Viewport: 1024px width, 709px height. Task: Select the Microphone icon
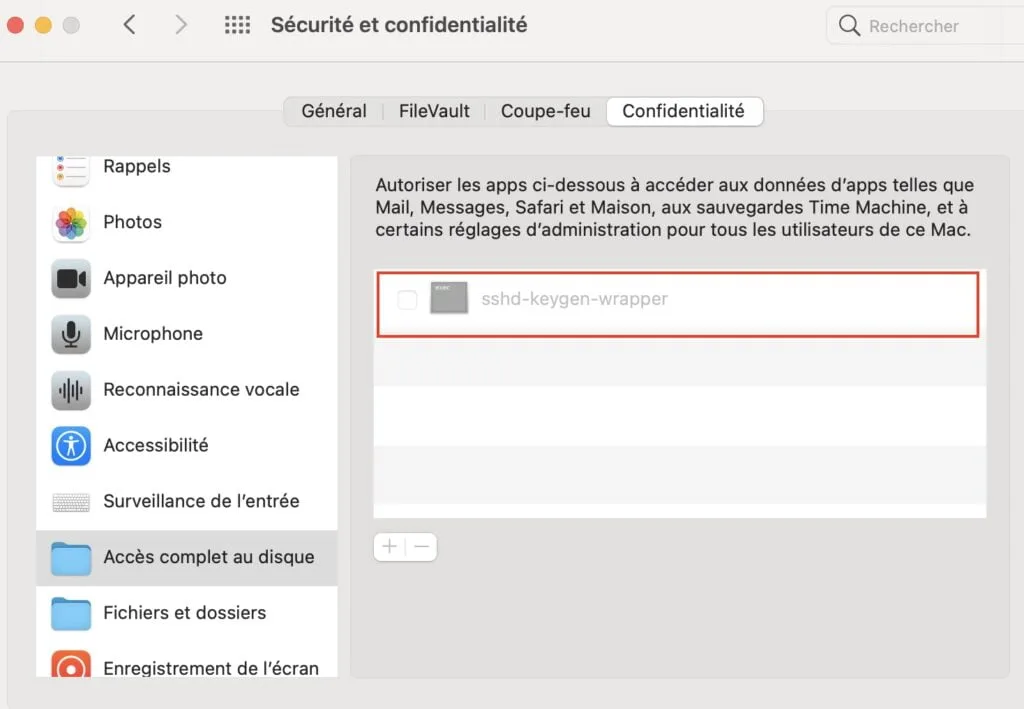pyautogui.click(x=71, y=334)
